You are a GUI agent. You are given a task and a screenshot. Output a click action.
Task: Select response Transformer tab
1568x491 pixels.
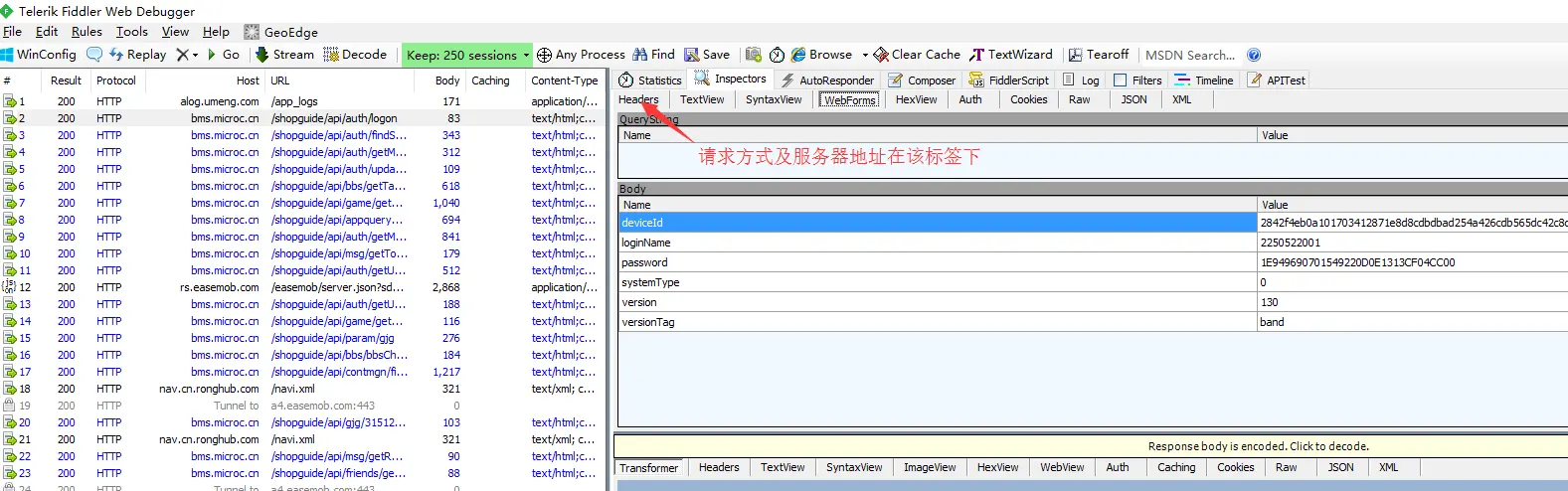click(648, 467)
